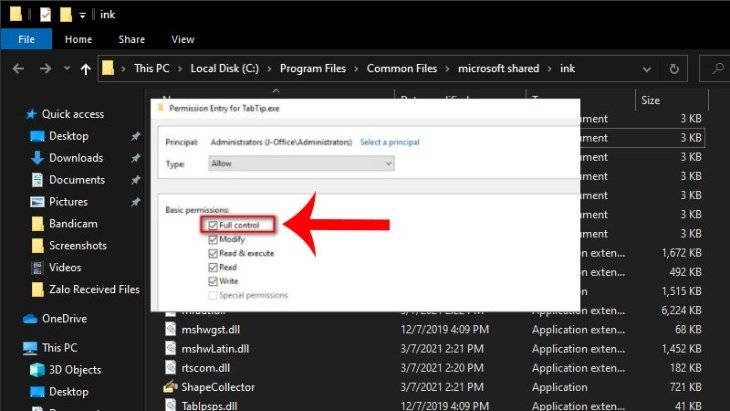This screenshot has height=411, width=730.
Task: Click Common Files breadcrumb
Action: pyautogui.click(x=402, y=68)
